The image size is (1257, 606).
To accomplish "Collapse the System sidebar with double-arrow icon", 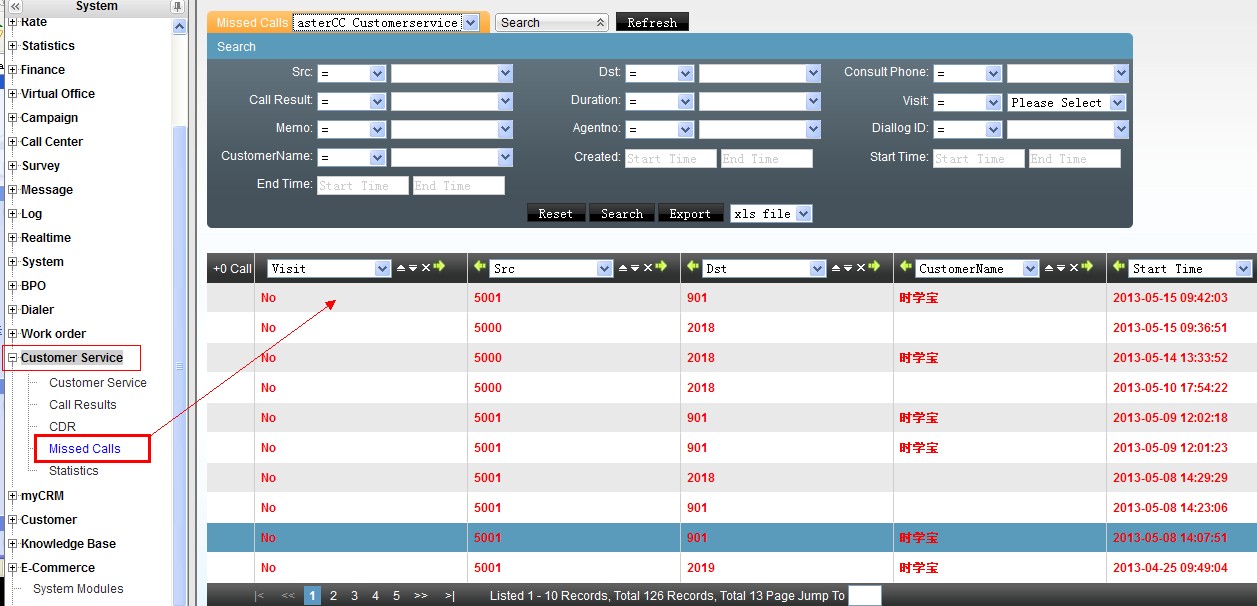I will pyautogui.click(x=15, y=6).
